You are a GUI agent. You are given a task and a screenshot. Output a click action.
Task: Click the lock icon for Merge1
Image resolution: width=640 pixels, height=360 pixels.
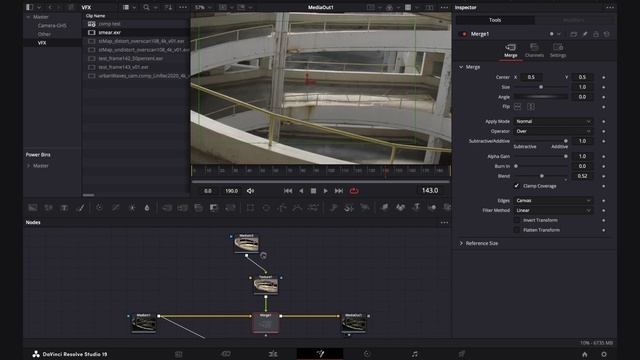[x=596, y=34]
